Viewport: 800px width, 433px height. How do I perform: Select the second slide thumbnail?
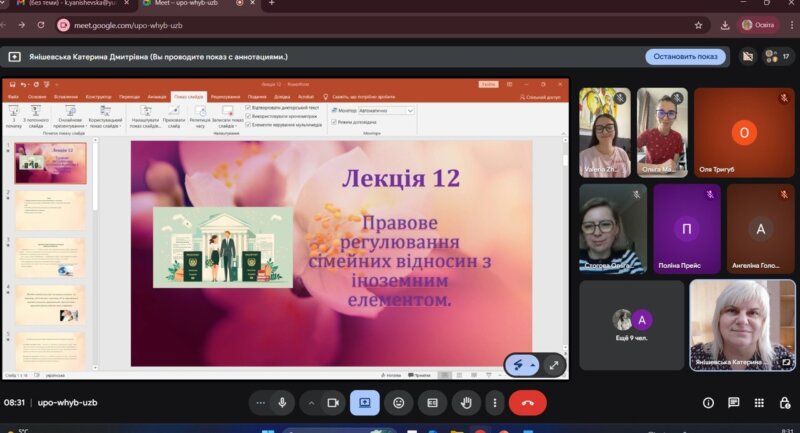click(x=50, y=210)
